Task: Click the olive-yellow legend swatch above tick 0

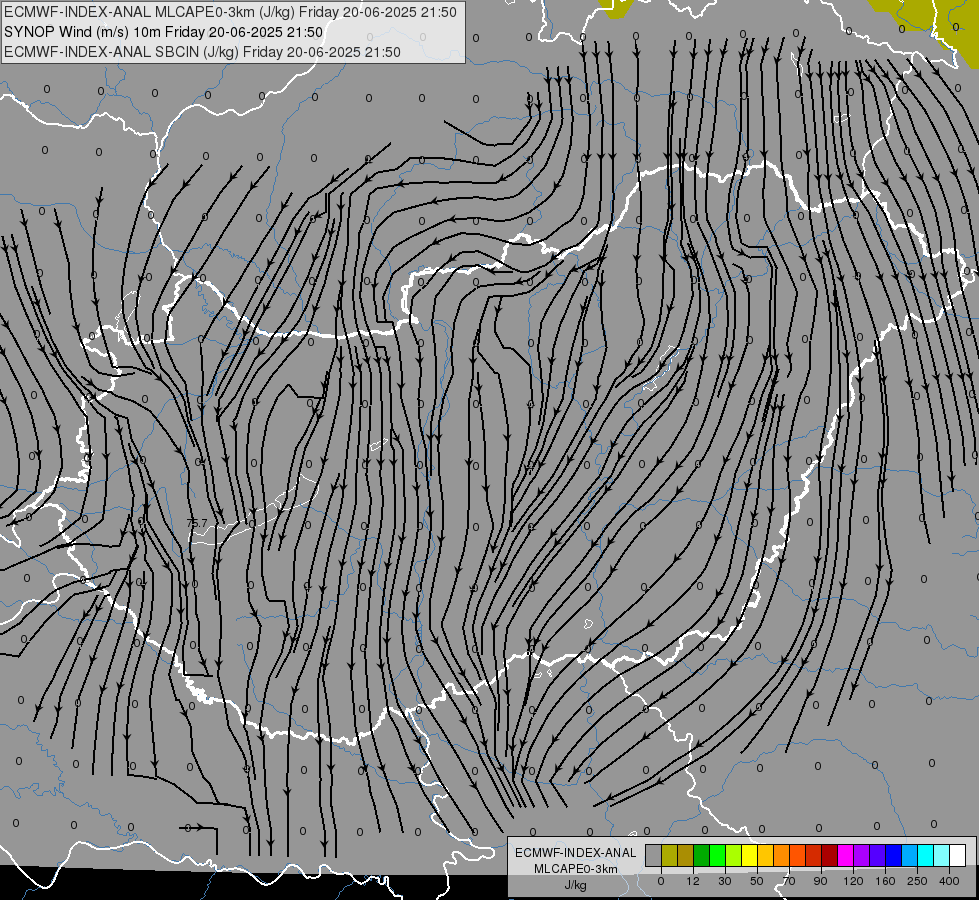Action: 669,855
